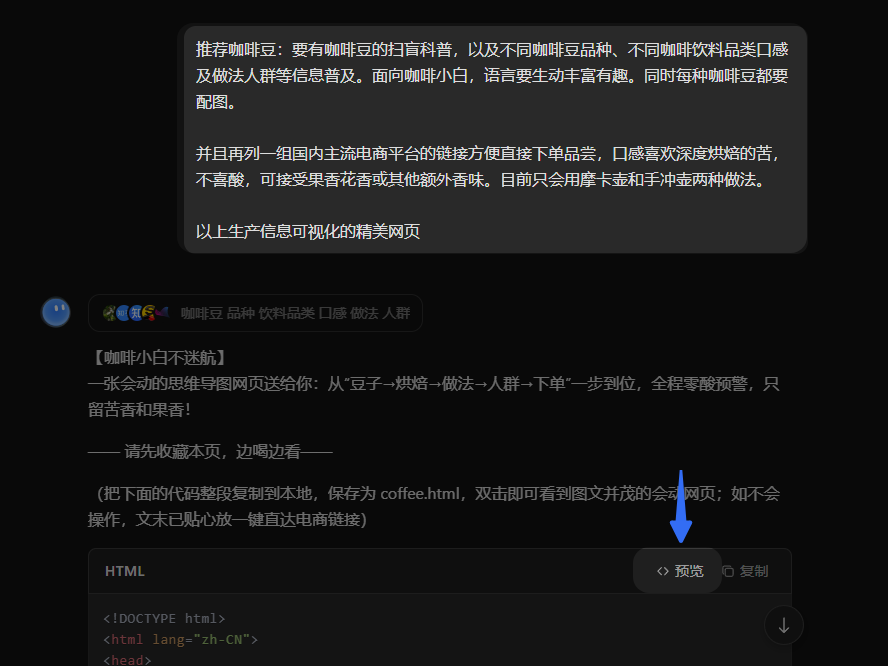Open the search sources pill with keywords
The width and height of the screenshot is (888, 666).
coord(255,313)
